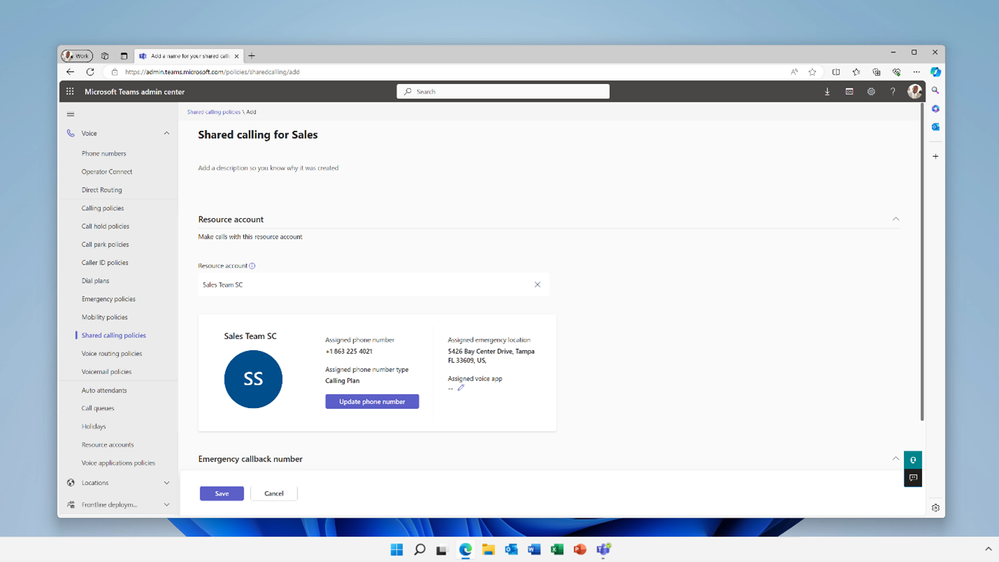
Task: Open browser more options ellipsis
Action: point(916,72)
